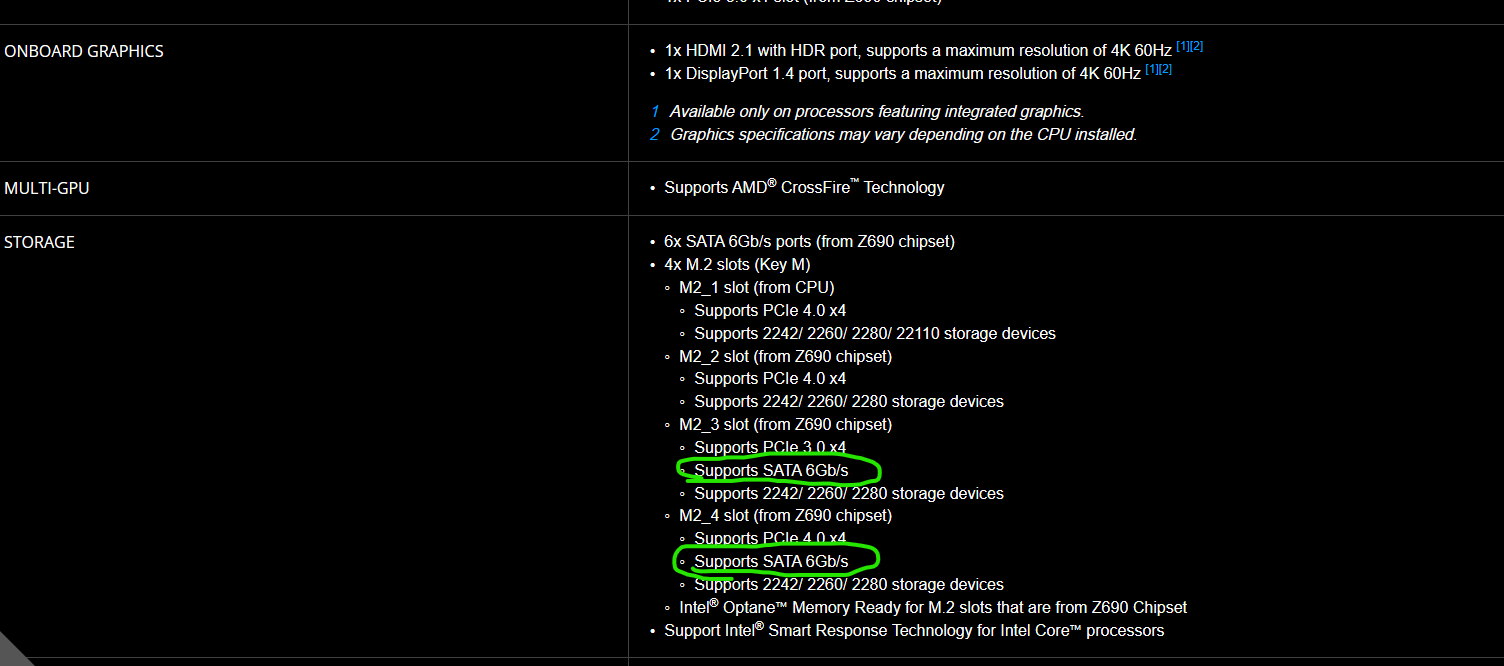Image resolution: width=1504 pixels, height=666 pixels.
Task: Open footnote [2] on the DisplayPort 1.4 line
Action: tap(1165, 69)
